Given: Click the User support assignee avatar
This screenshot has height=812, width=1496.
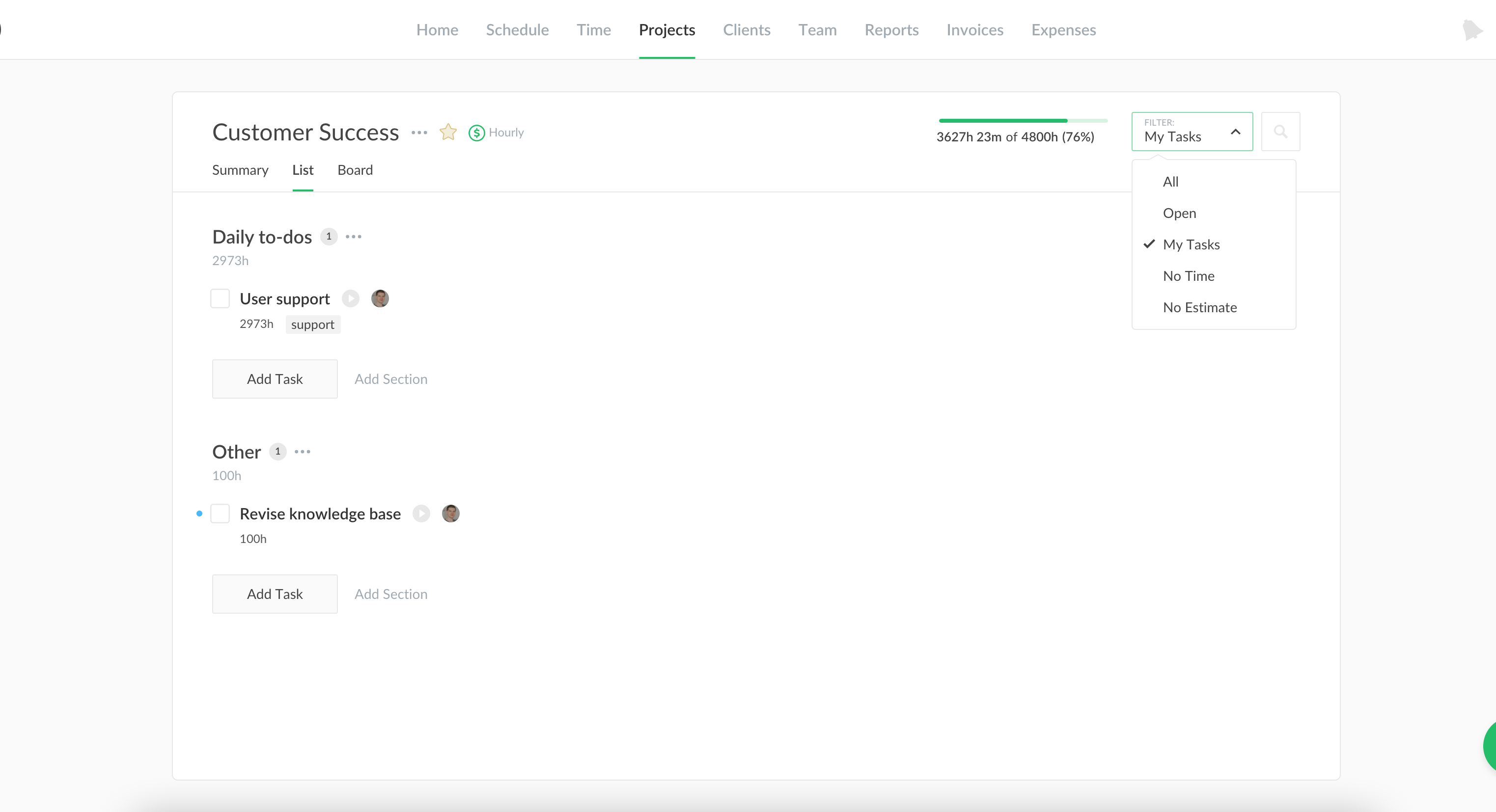Looking at the screenshot, I should [380, 298].
